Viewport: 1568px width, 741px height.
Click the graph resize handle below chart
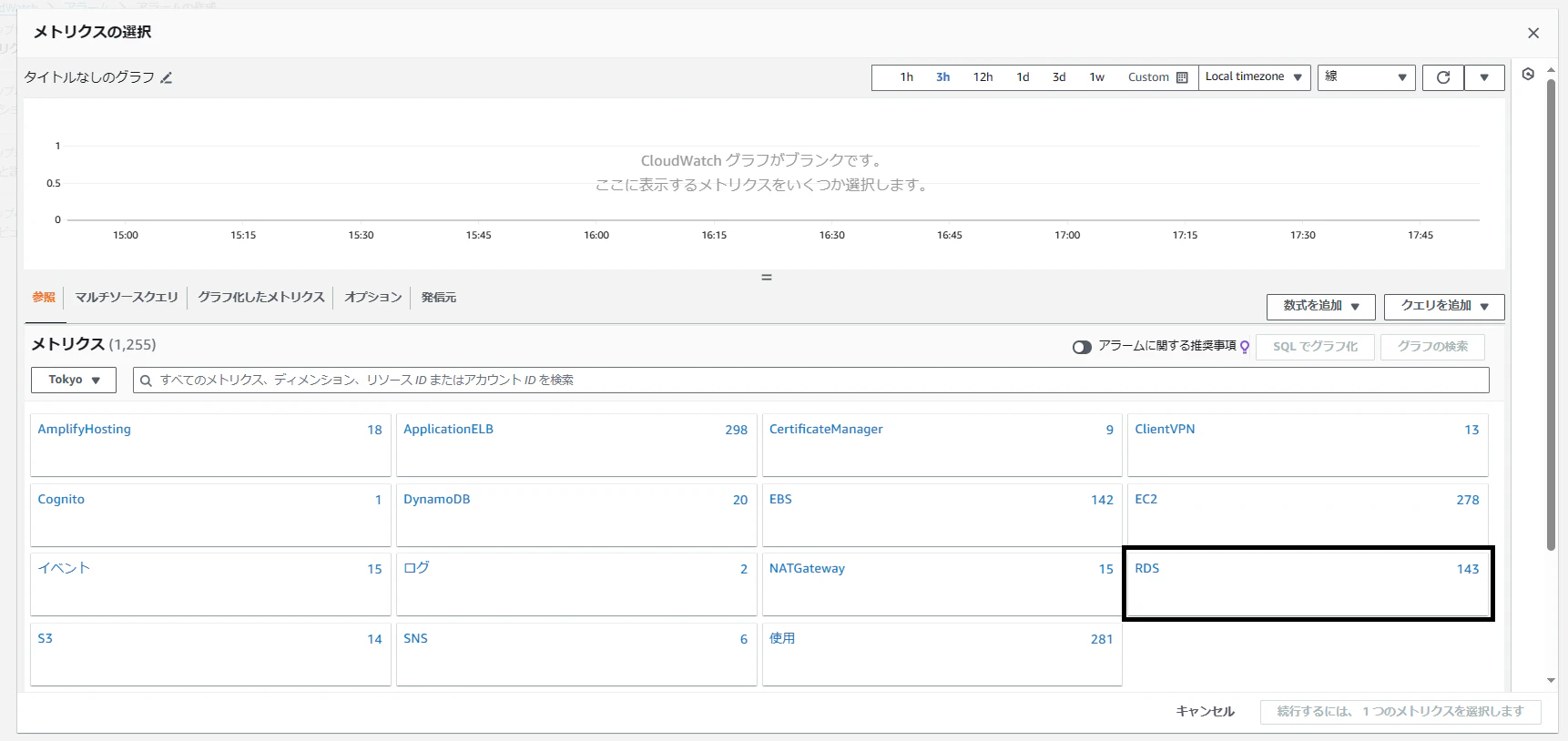767,277
